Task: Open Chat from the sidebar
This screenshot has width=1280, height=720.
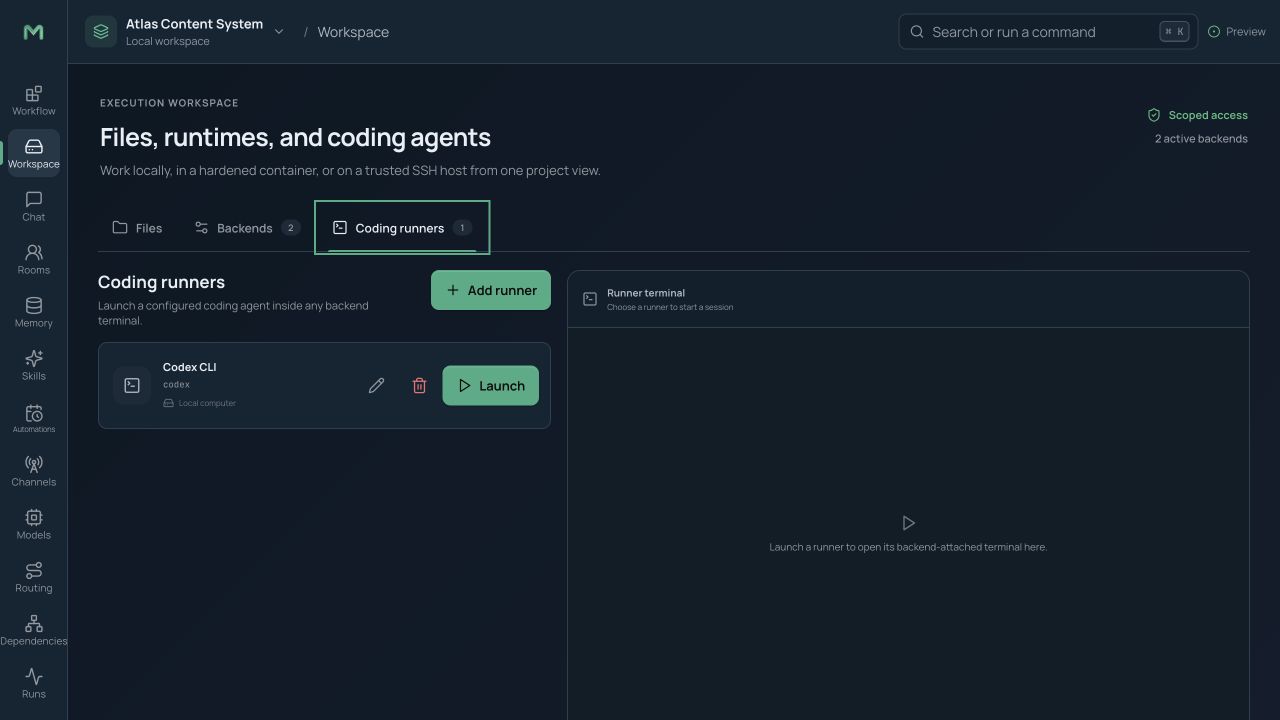Action: click(33, 206)
